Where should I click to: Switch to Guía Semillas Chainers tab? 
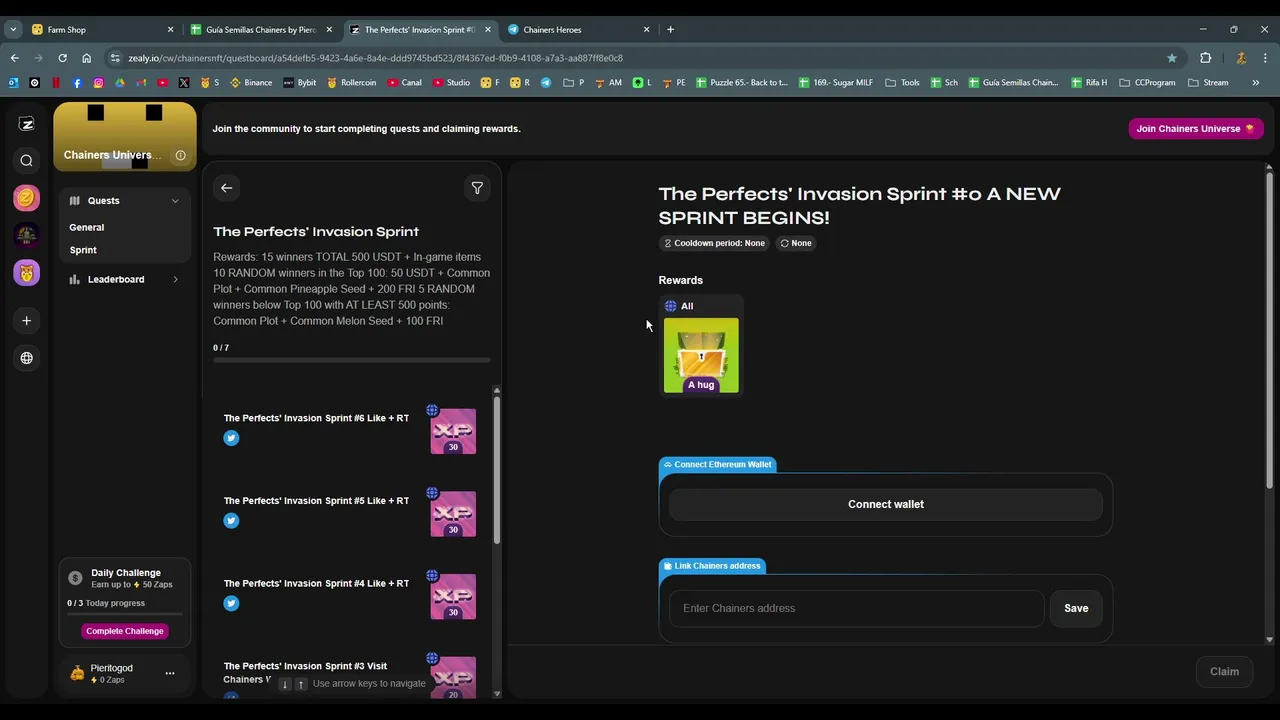pos(260,29)
